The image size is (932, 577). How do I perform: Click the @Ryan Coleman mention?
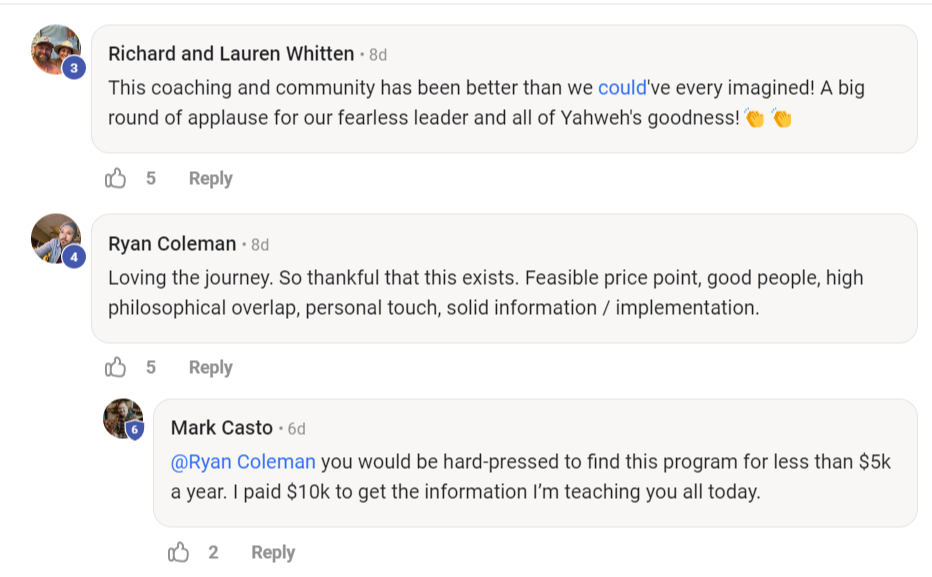click(x=243, y=462)
